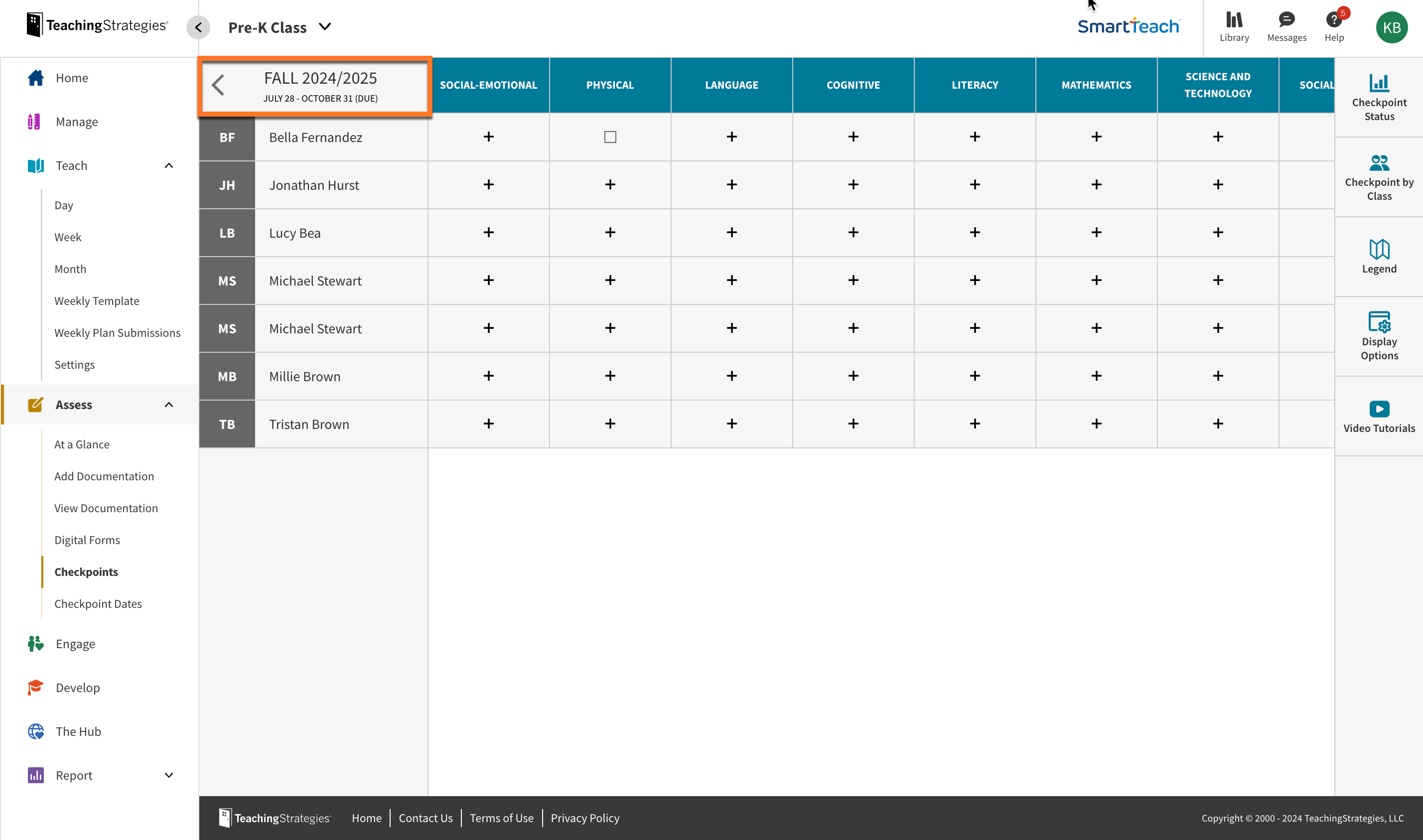Viewport: 1423px width, 840px height.
Task: Open Display Options
Action: coord(1379,336)
